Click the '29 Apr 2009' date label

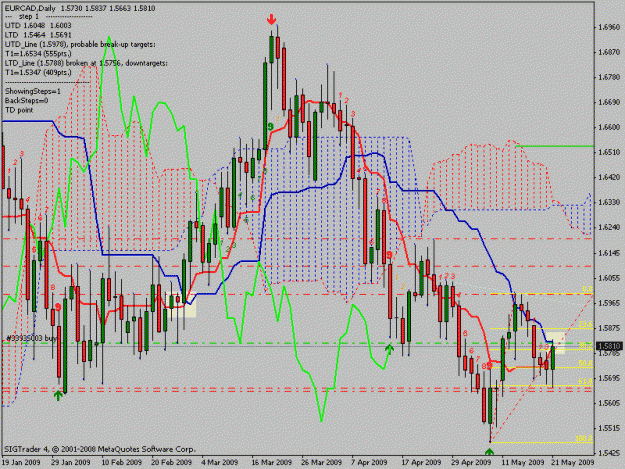[472, 462]
